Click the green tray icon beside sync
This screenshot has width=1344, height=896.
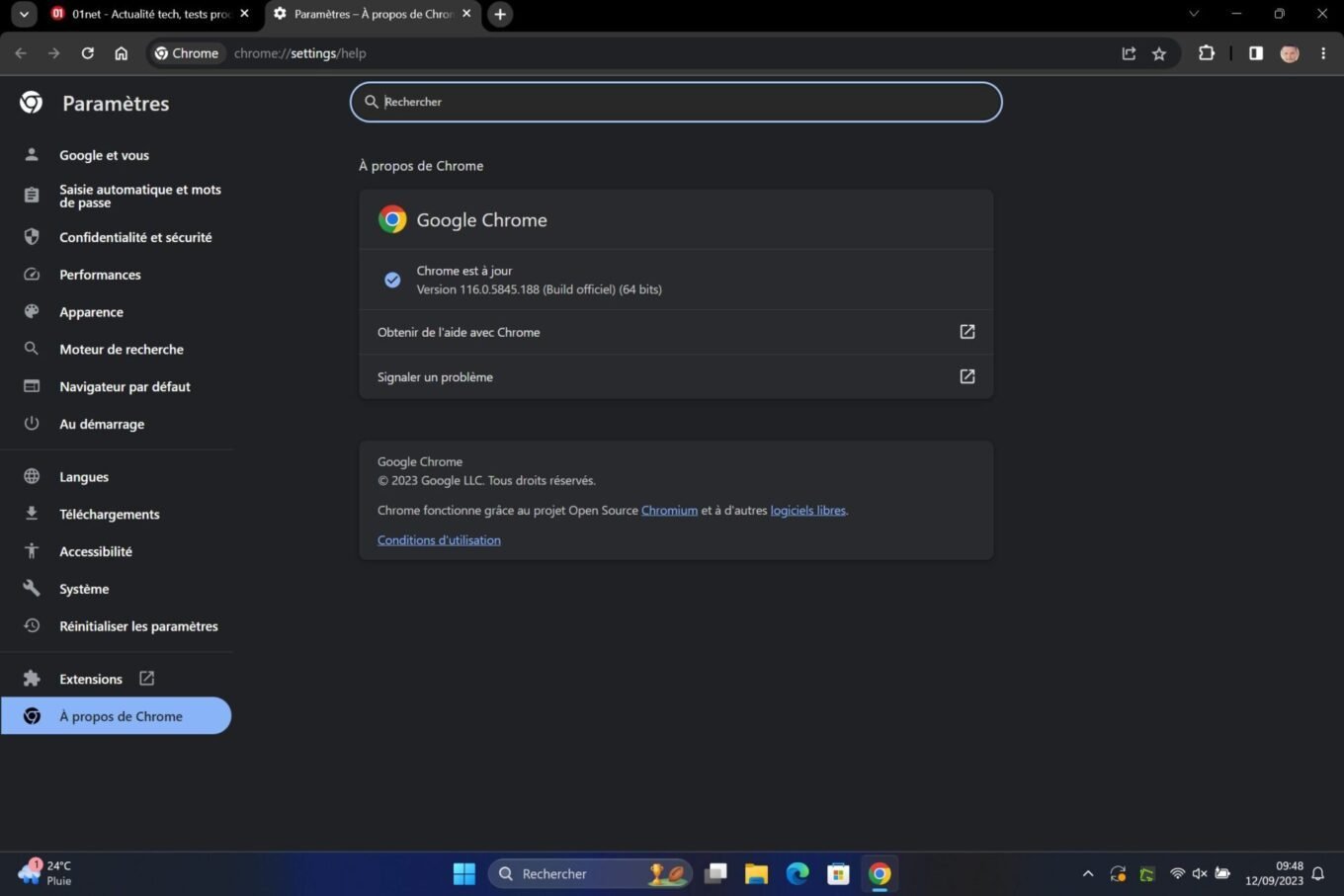(1147, 873)
